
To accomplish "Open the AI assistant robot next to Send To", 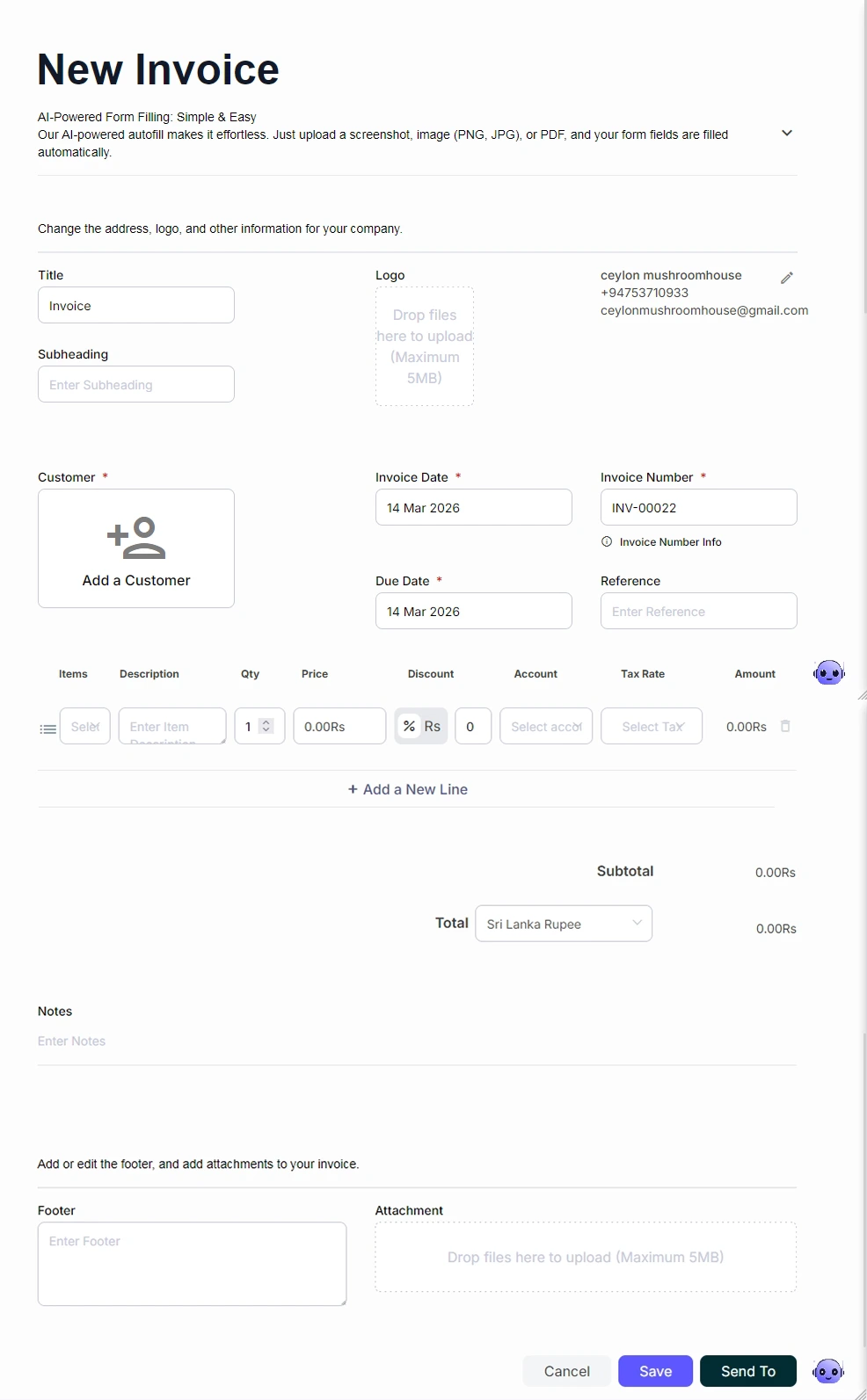I will coord(828,1370).
